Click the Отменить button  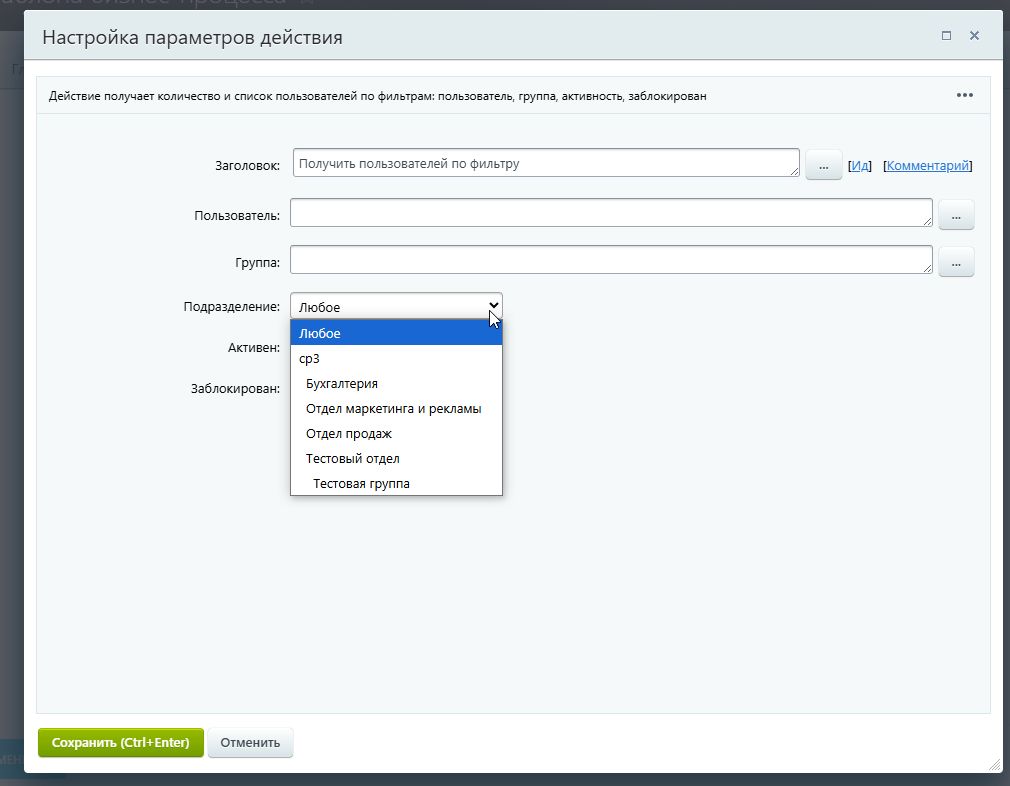250,743
